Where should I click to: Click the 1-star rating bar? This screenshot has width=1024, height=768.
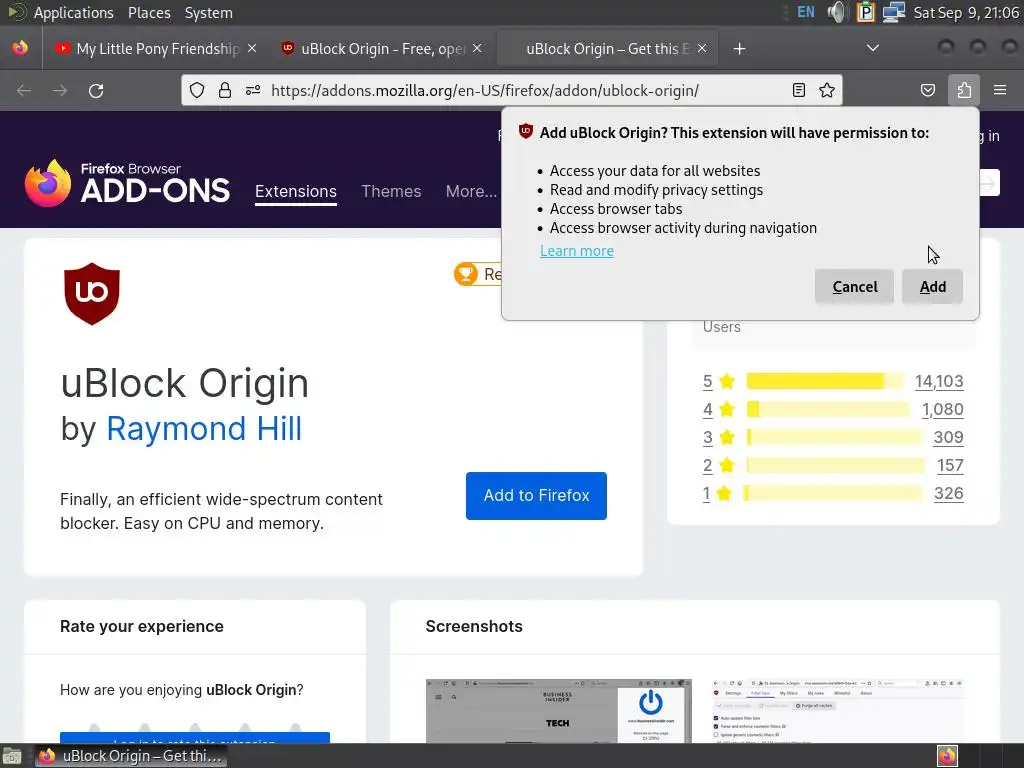pos(833,493)
